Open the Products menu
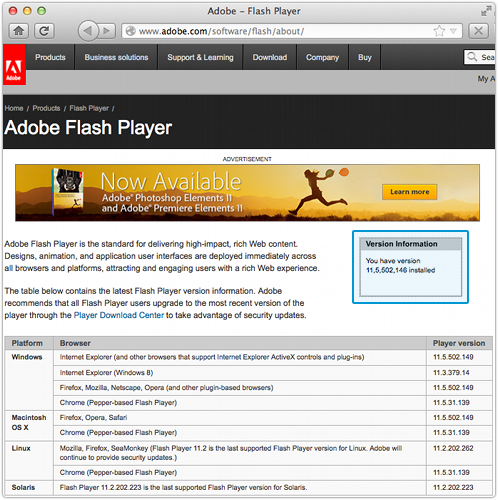 [50, 57]
